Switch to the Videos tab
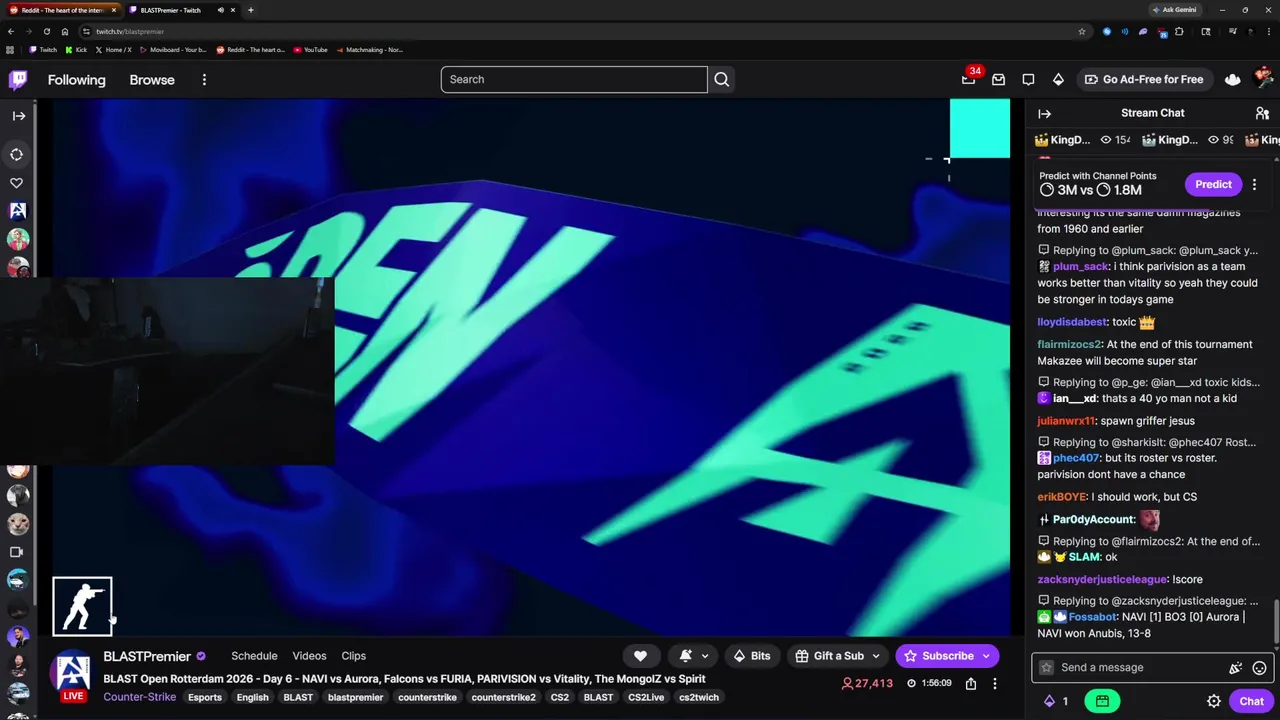1280x720 pixels. 309,656
